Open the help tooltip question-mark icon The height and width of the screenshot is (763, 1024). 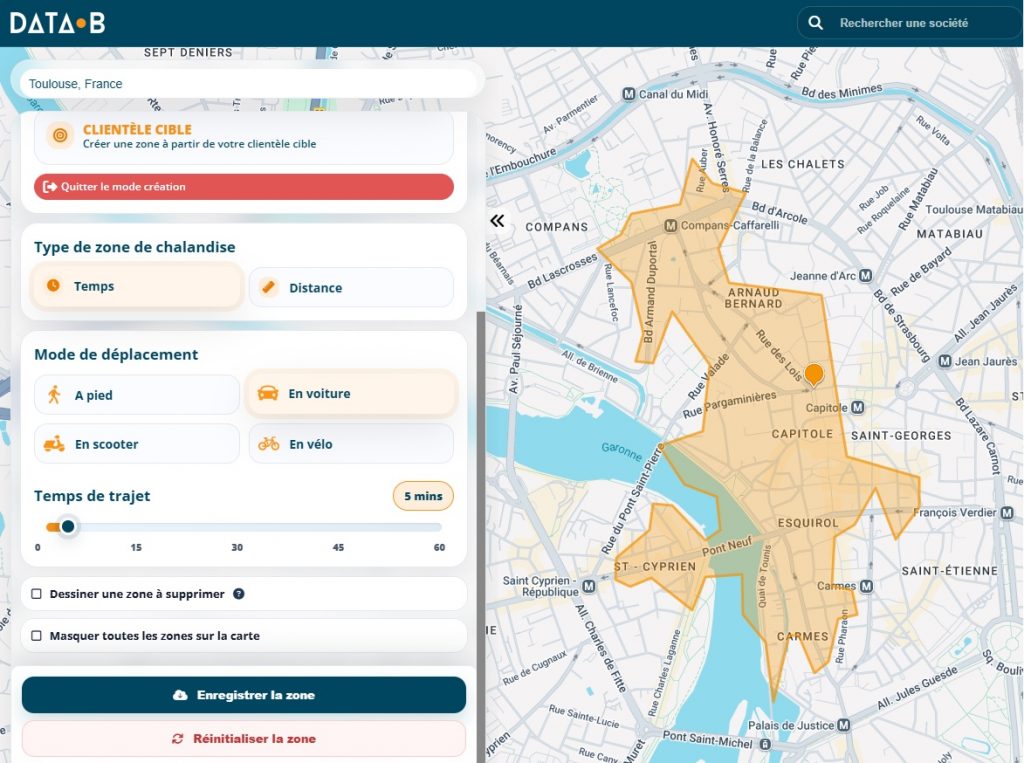tap(239, 594)
